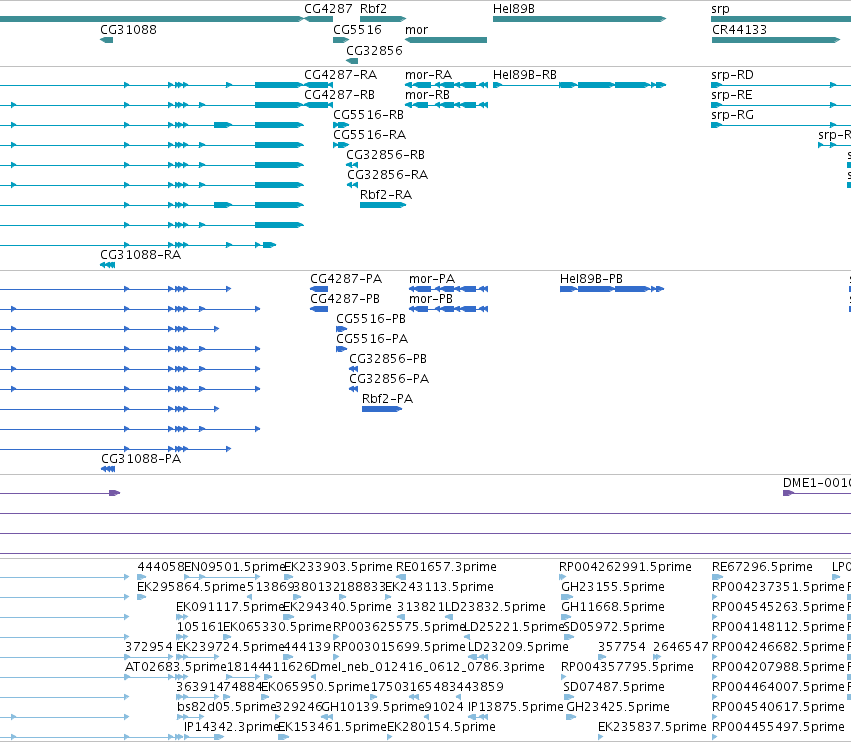This screenshot has height=742, width=851.
Task: Click the RP004455497.5prime EST label
Action: [x=778, y=727]
